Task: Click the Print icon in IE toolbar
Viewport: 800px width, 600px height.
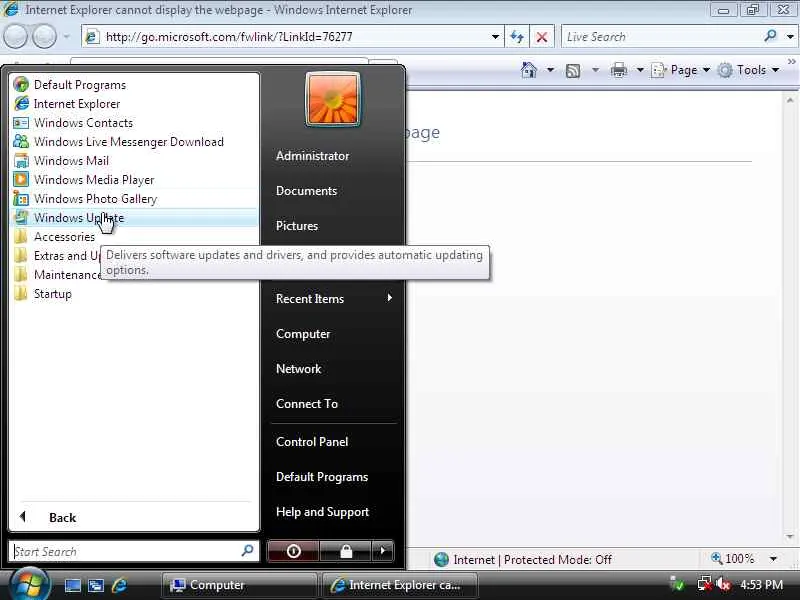Action: 619,70
